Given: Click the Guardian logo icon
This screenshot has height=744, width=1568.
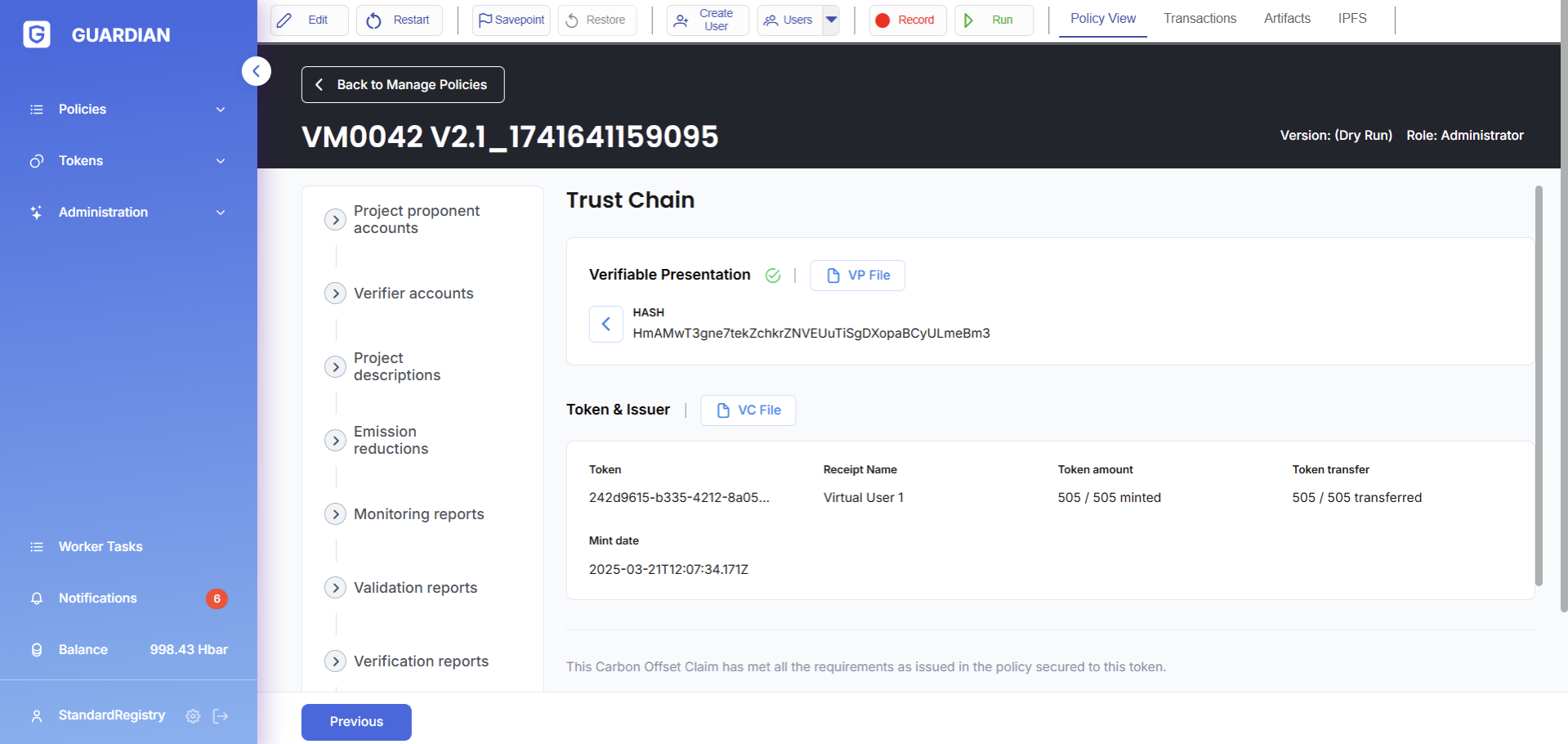Looking at the screenshot, I should click(x=37, y=34).
